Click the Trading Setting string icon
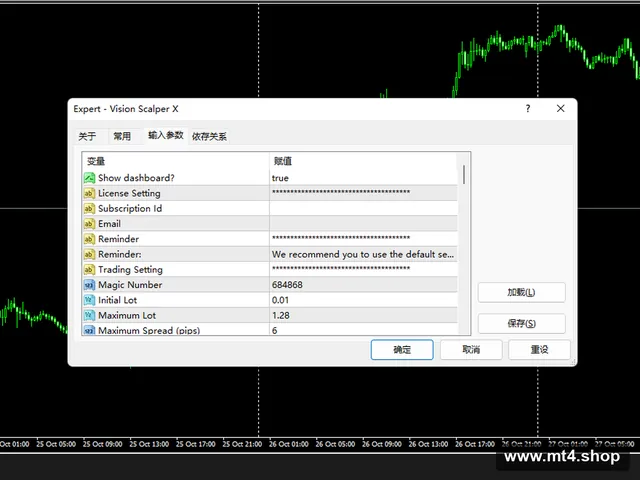640x480 pixels. click(89, 269)
